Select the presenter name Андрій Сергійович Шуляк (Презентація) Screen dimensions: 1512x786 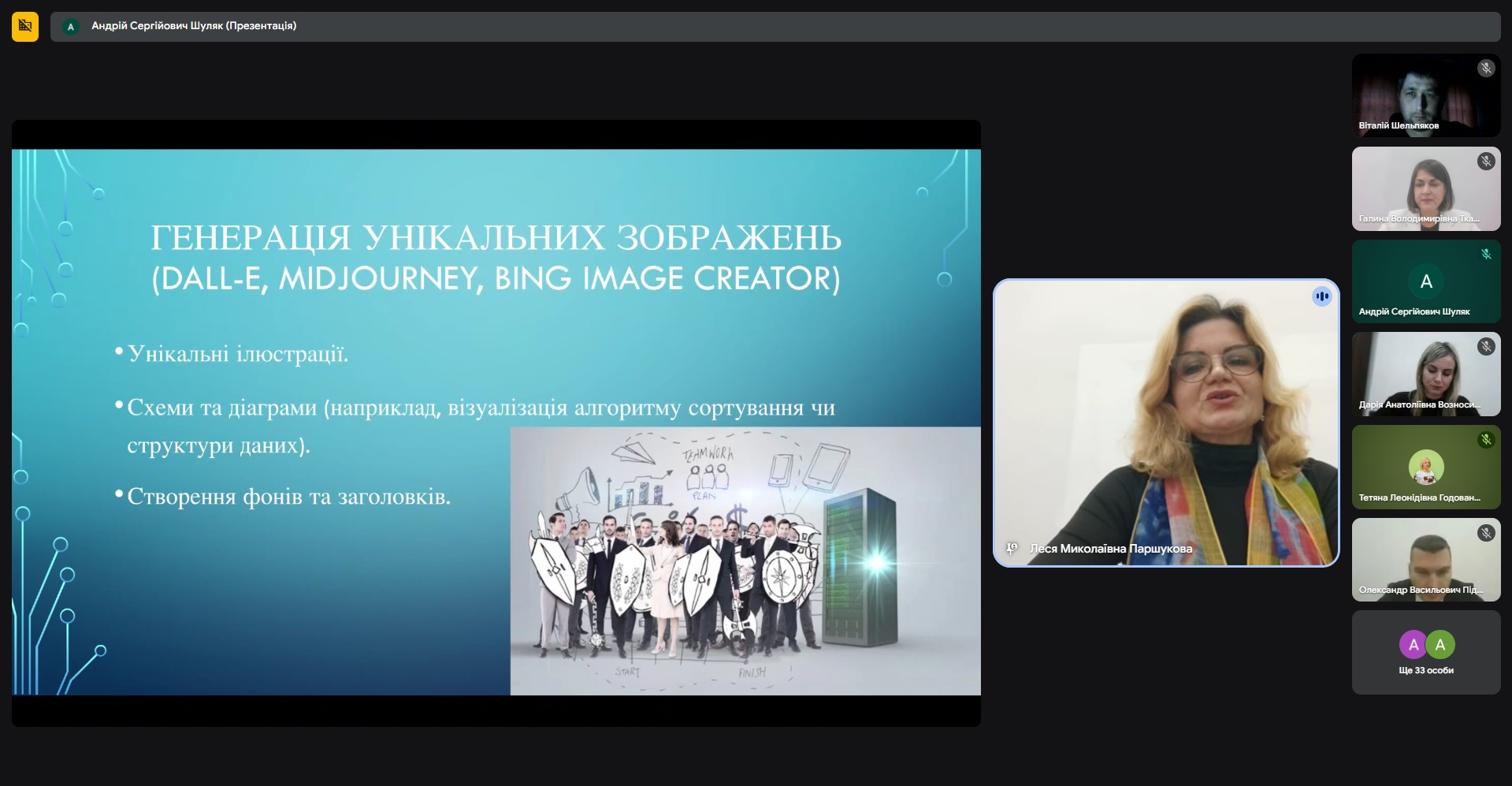coord(194,26)
